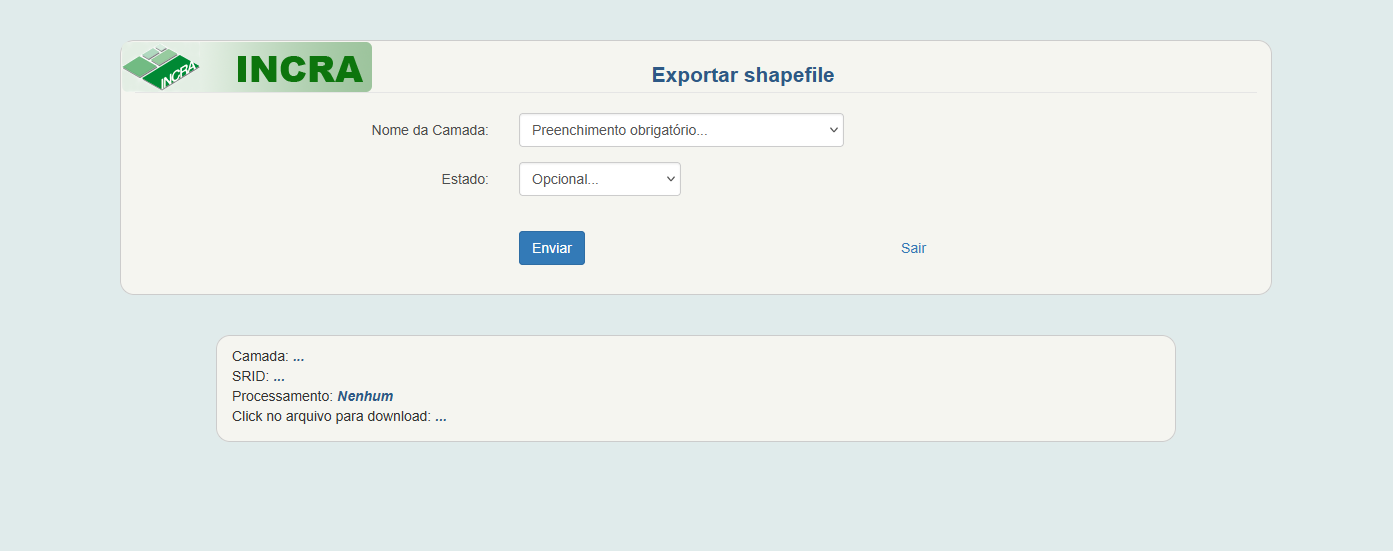Image resolution: width=1393 pixels, height=551 pixels.
Task: Select the Preenchimento obrigatório placeholder text
Action: (620, 130)
